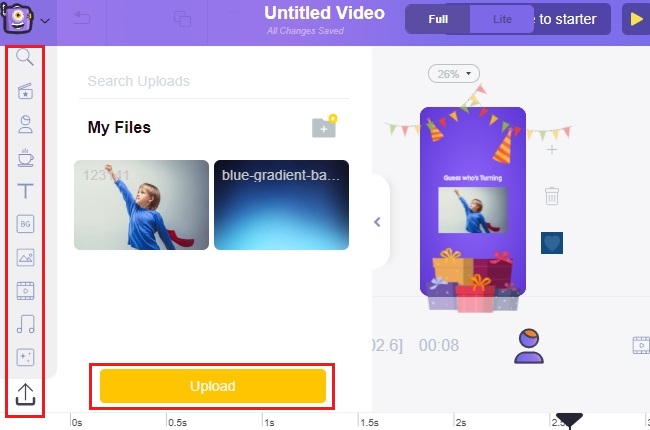
Task: Click the yellow play preview button
Action: click(x=636, y=19)
